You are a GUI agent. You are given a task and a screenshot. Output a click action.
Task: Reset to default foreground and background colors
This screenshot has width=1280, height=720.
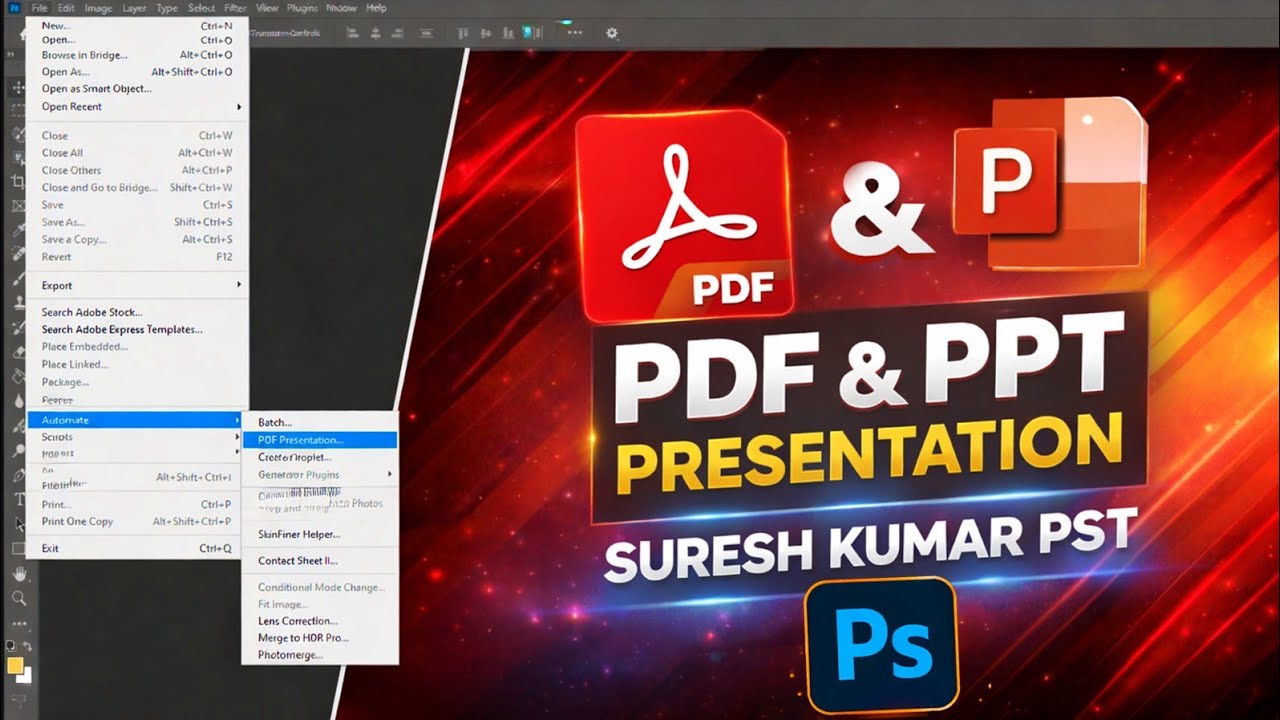[10, 645]
